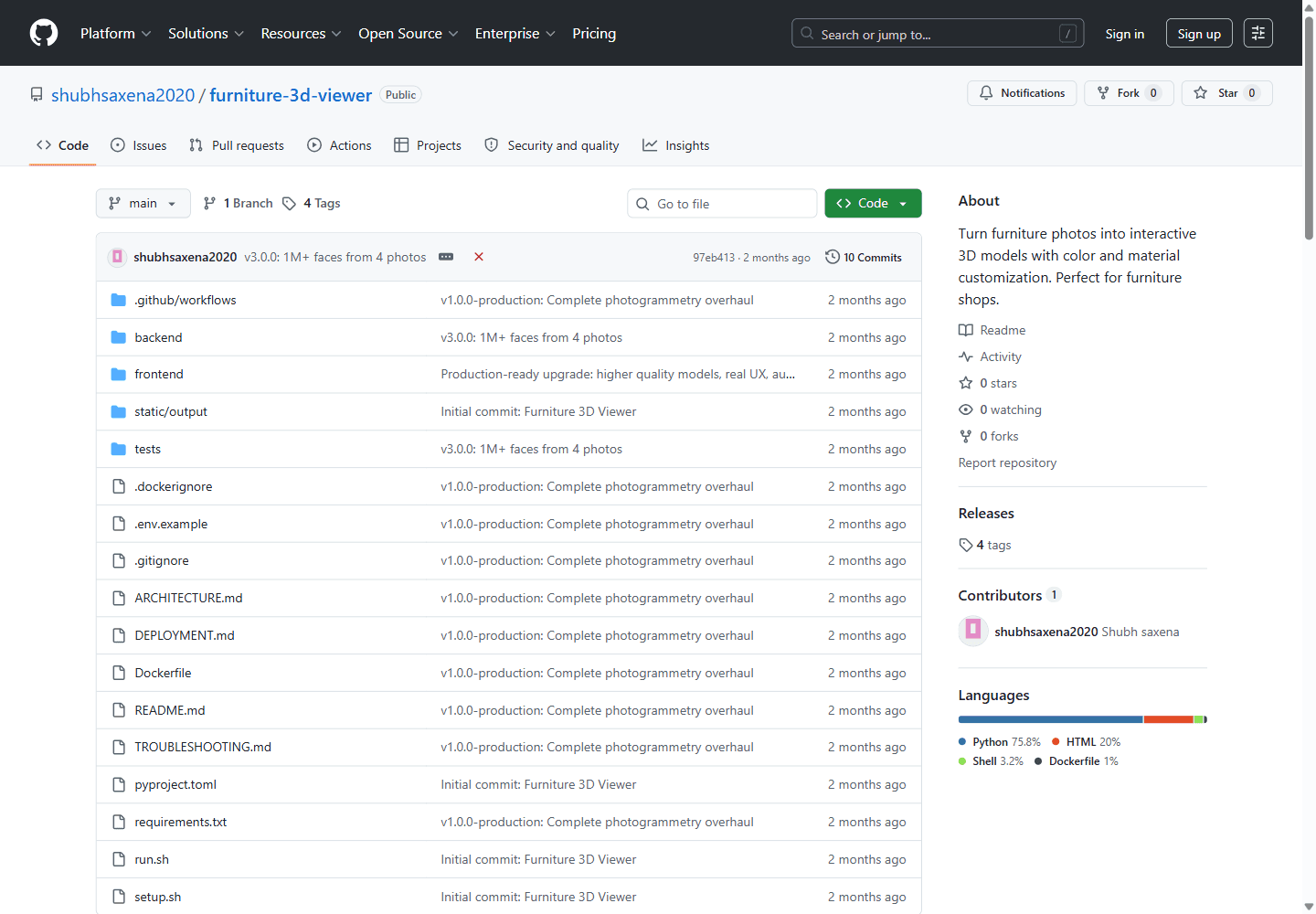This screenshot has width=1316, height=914.
Task: Click the Readme book icon in About
Action: point(966,330)
